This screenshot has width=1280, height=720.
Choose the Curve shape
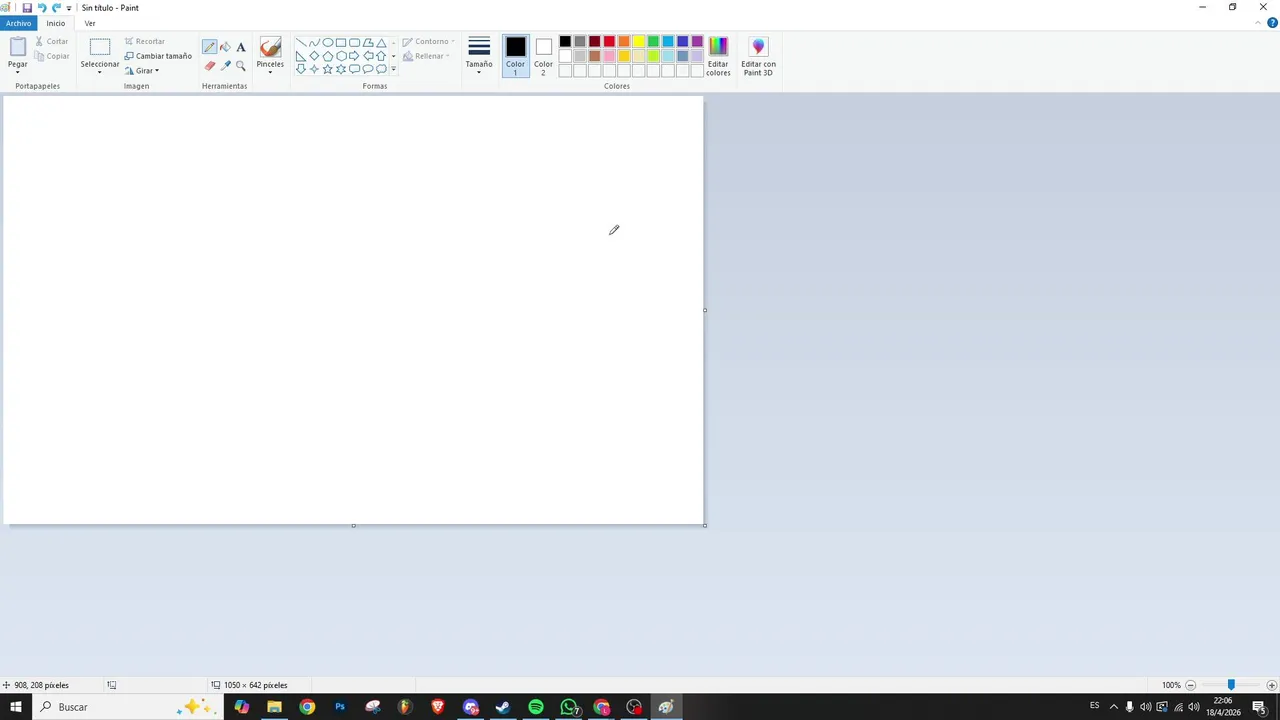coord(314,42)
